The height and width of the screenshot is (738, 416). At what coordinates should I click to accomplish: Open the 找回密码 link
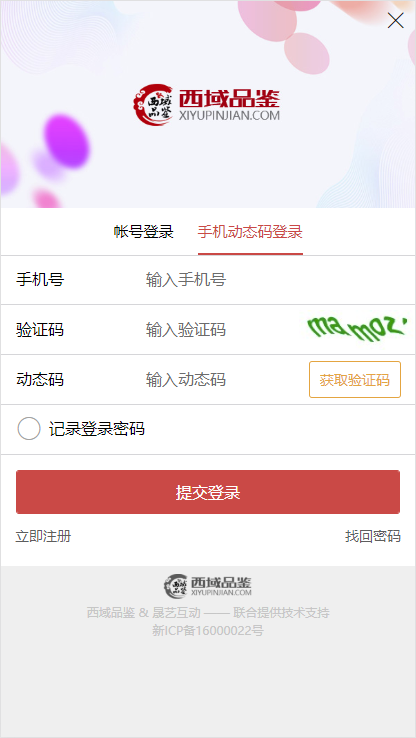click(373, 536)
